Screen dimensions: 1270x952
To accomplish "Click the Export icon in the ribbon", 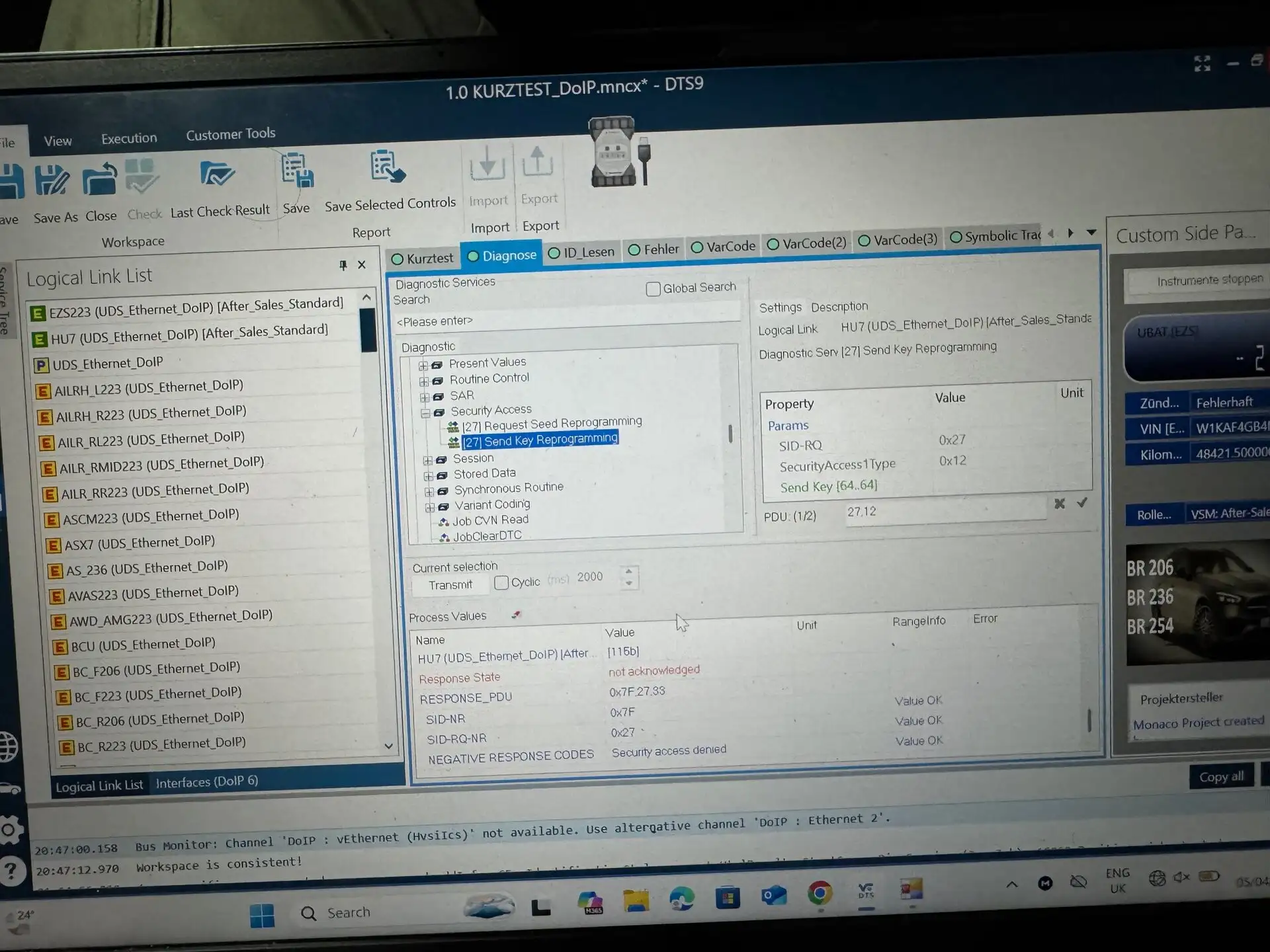I will point(537,161).
